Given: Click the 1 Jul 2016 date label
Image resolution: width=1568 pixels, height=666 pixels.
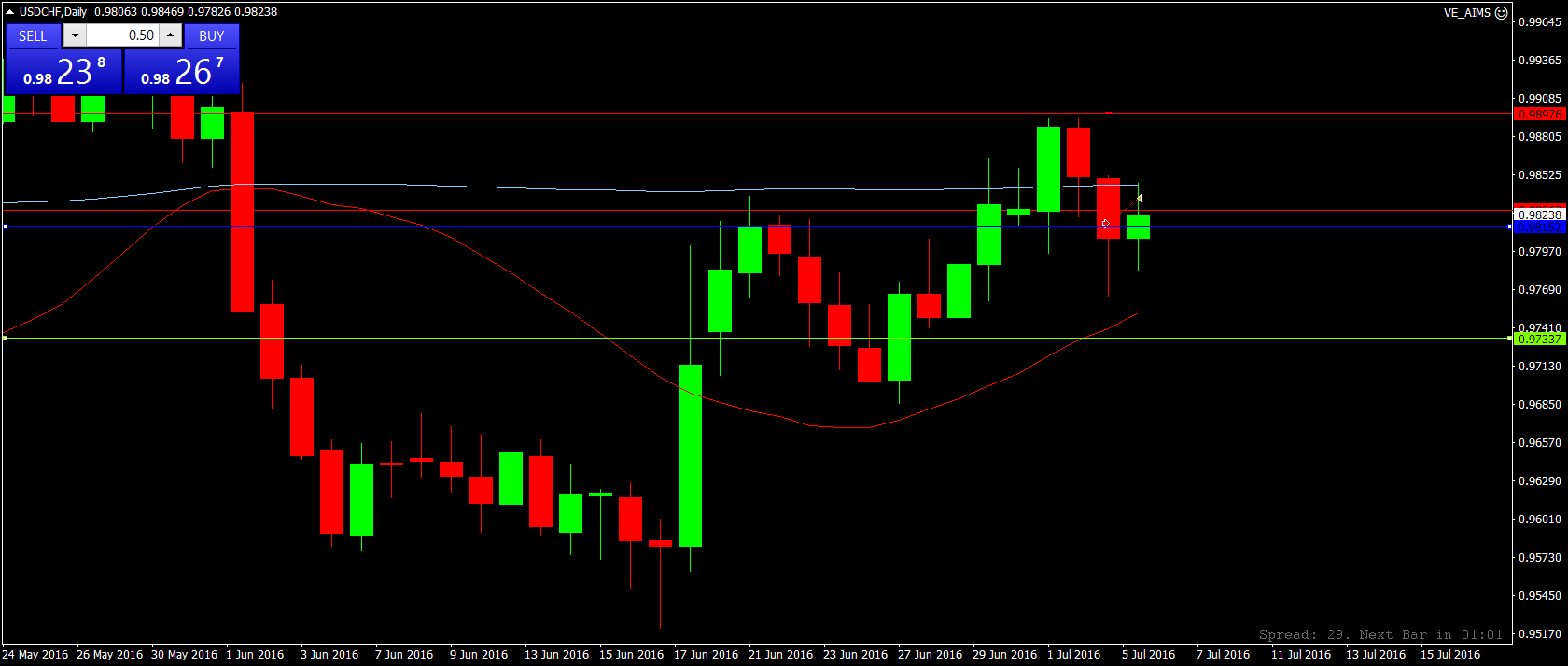Looking at the screenshot, I should coord(1073,654).
